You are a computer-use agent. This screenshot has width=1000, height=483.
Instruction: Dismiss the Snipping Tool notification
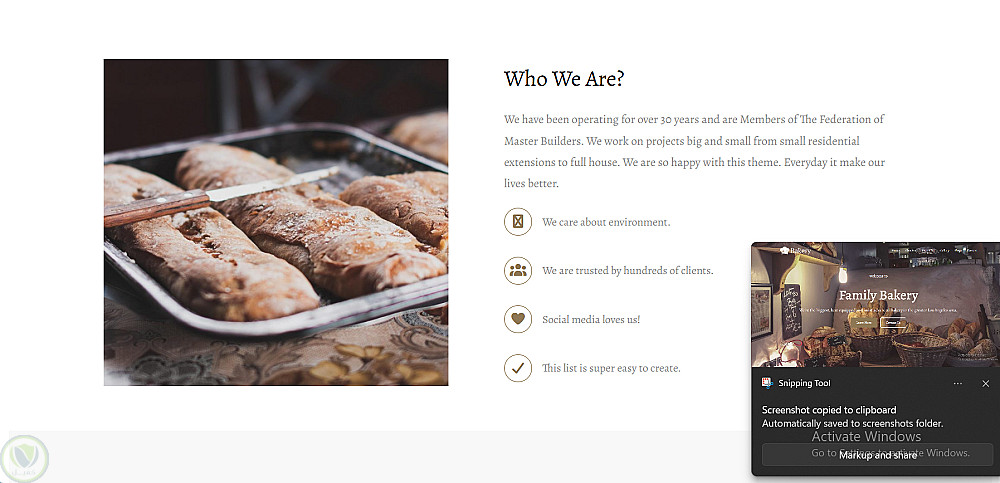(985, 384)
